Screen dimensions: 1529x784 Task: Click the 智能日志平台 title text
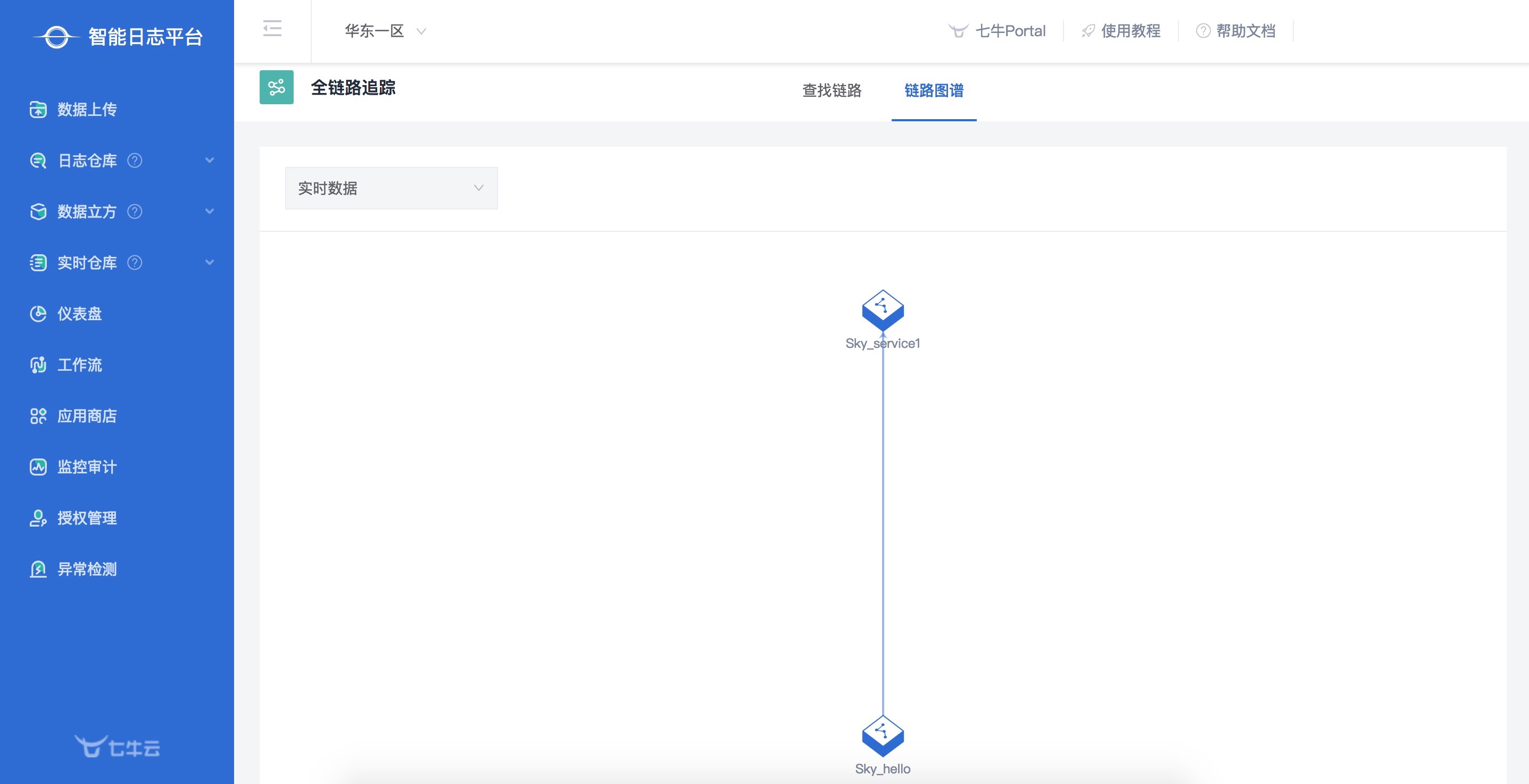[145, 37]
